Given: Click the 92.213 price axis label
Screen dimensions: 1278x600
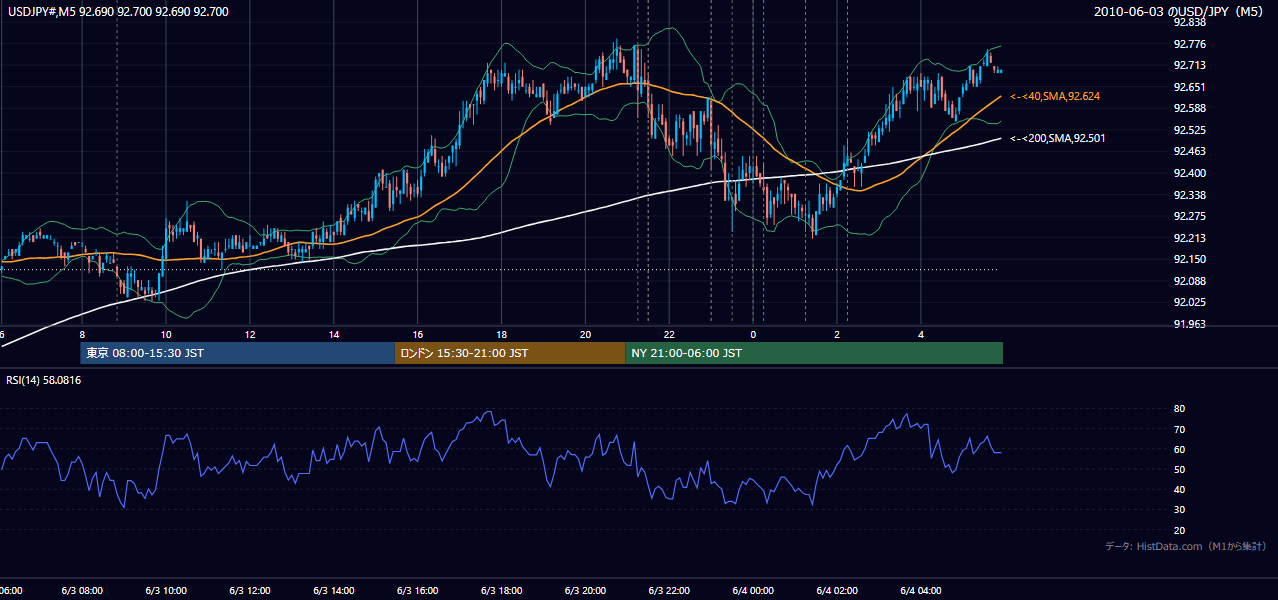Looking at the screenshot, I should click(1190, 238).
